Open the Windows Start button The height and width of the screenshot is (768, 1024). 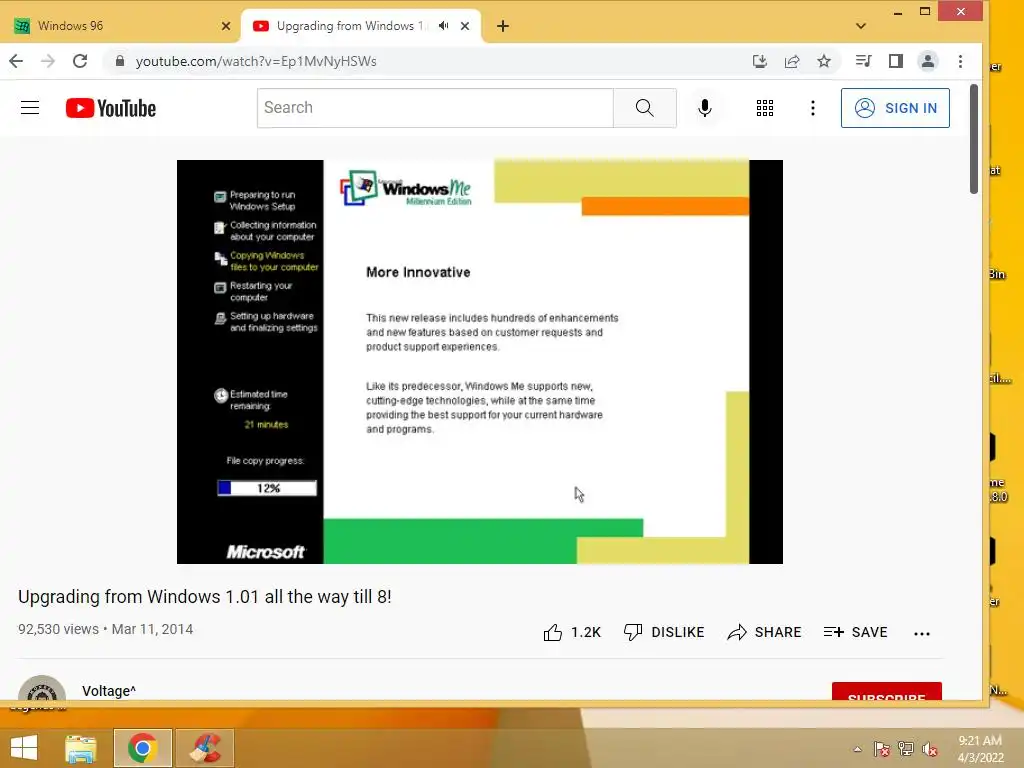click(24, 748)
